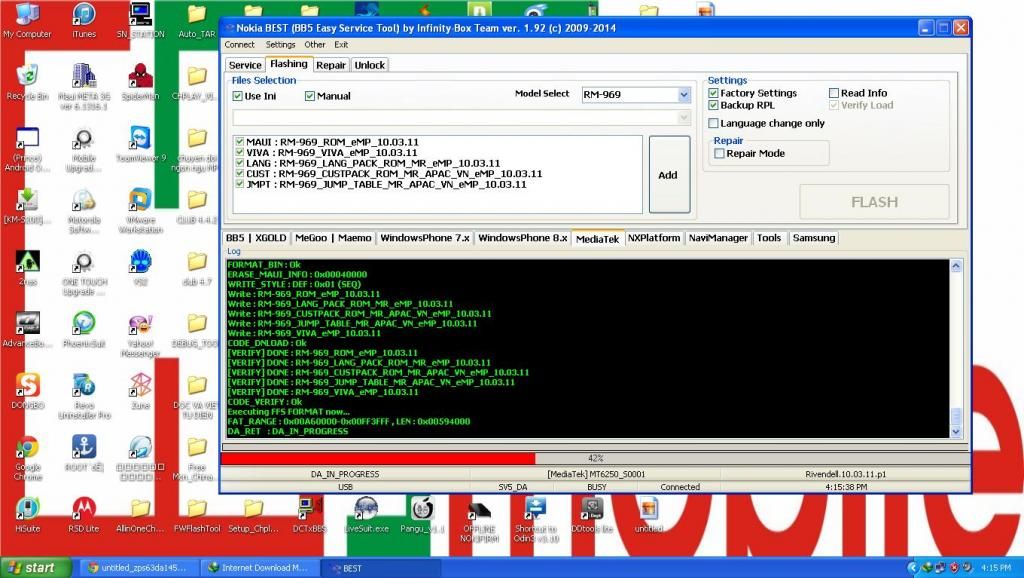Viewport: 1024px width, 578px height.
Task: Switch to the Service tab
Action: [245, 65]
